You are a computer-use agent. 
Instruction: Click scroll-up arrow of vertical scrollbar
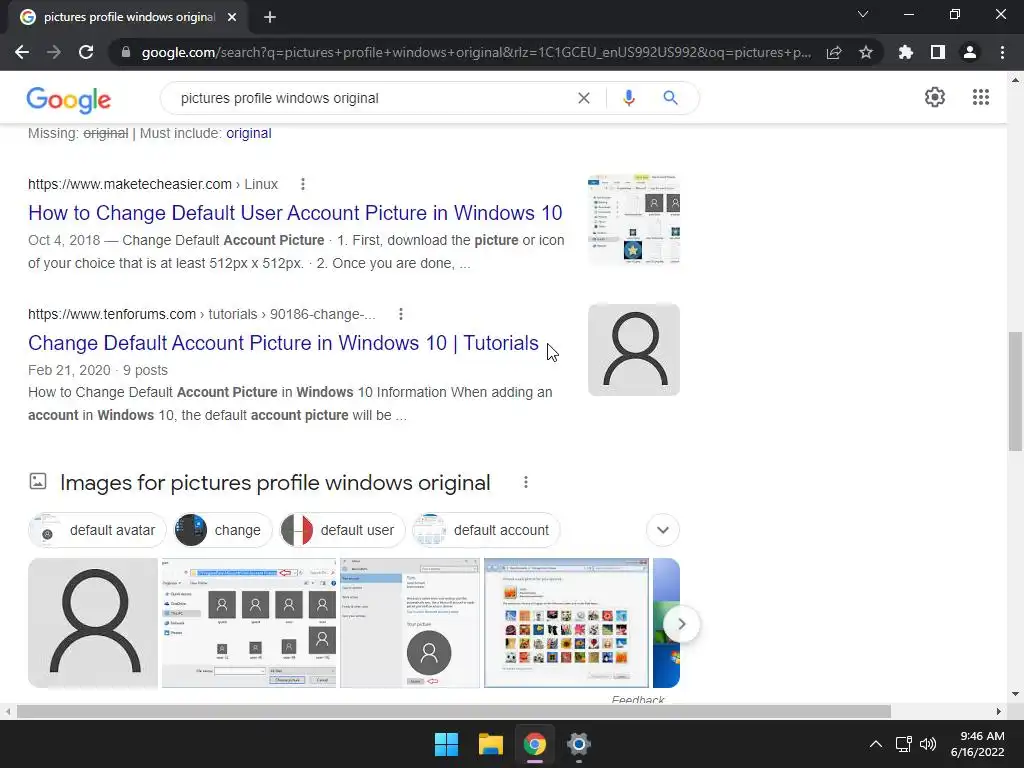pos(1015,80)
